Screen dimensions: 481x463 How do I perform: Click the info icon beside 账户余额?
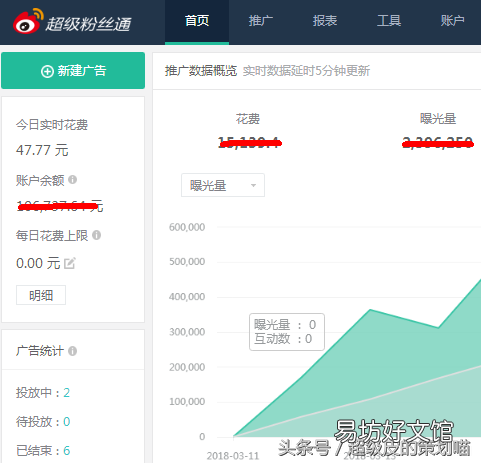[73, 180]
